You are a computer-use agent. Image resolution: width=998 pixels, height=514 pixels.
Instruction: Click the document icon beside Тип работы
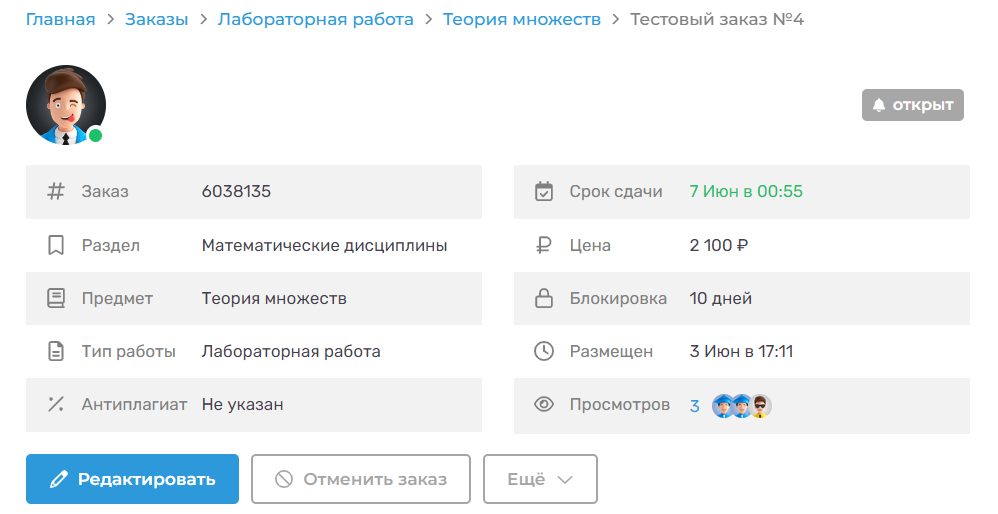(x=56, y=351)
